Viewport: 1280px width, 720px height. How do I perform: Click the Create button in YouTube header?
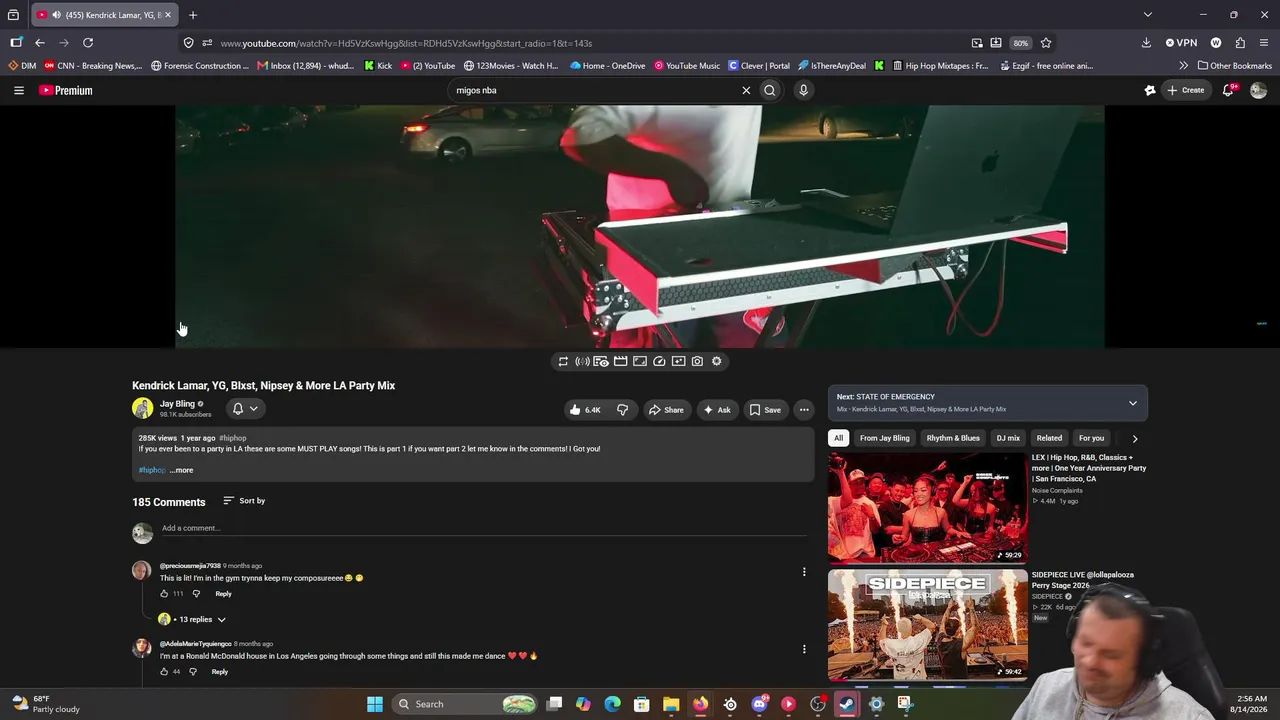1186,90
